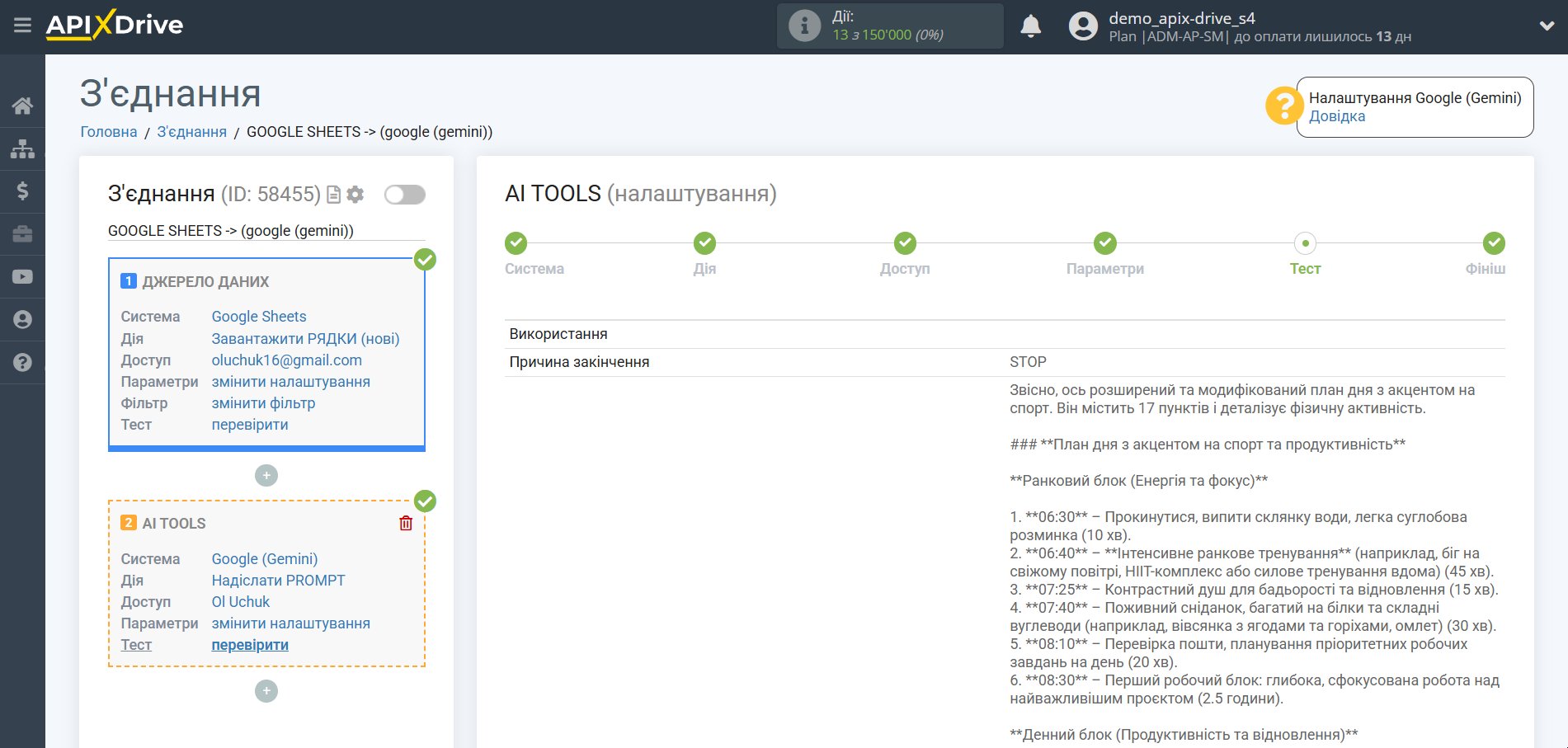Image resolution: width=1568 pixels, height=748 pixels.
Task: Click the Дії usage counter
Action: (890, 26)
